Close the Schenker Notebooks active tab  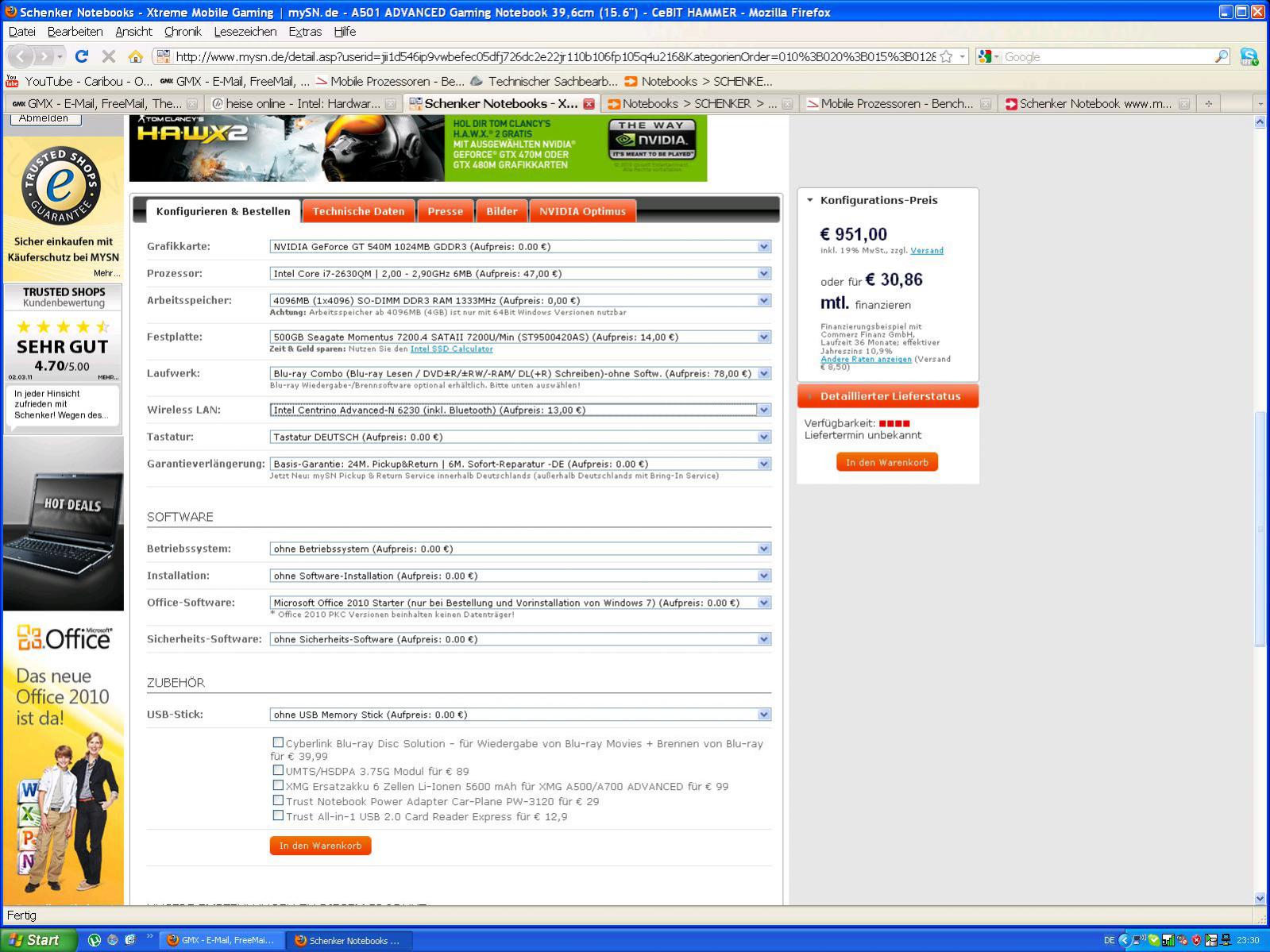(x=589, y=104)
